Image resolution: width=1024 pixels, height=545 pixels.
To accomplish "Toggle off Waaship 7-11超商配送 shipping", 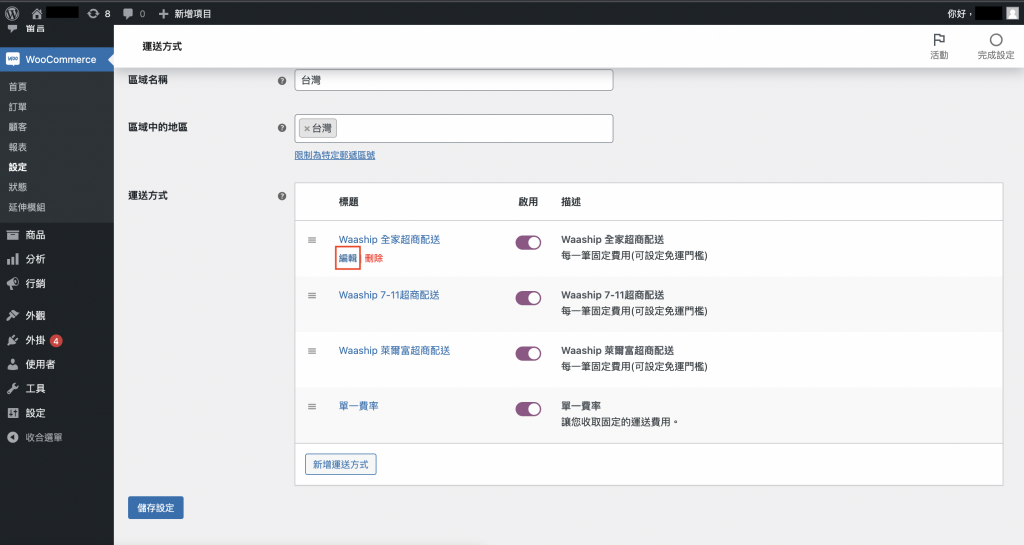I will click(528, 298).
